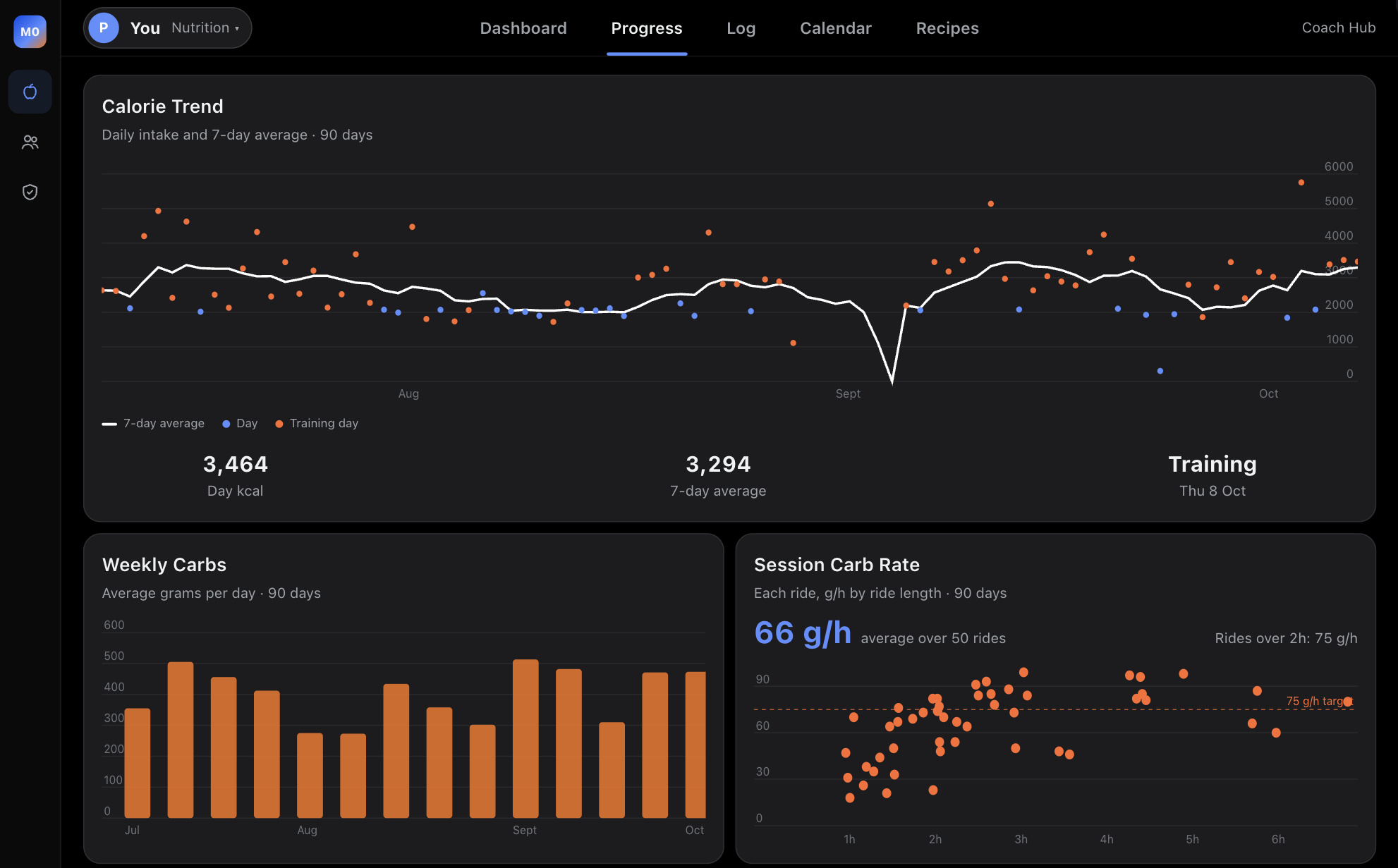The image size is (1398, 868).
Task: Click the Aug label on Weekly Carbs axis
Action: (x=307, y=830)
